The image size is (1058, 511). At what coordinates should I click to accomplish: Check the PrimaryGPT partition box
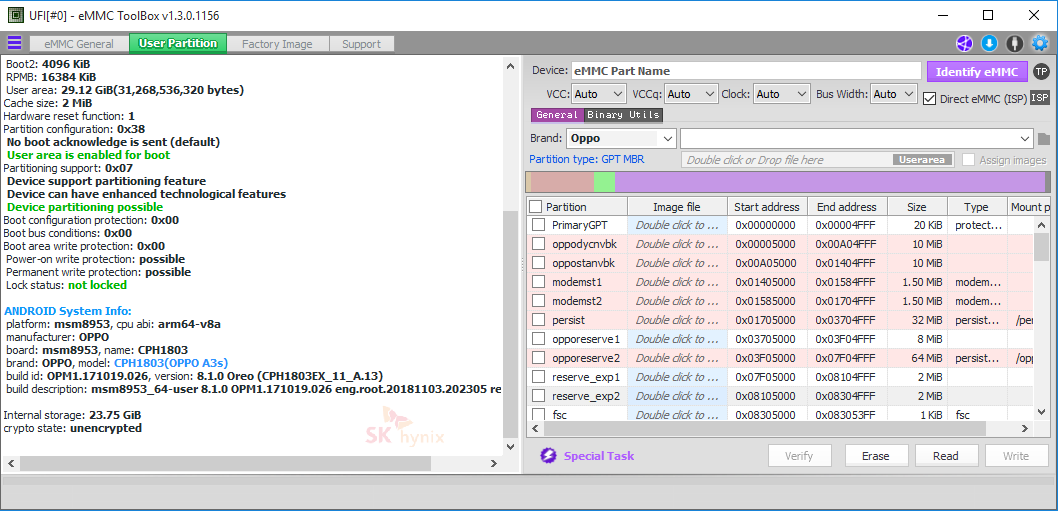coord(538,225)
